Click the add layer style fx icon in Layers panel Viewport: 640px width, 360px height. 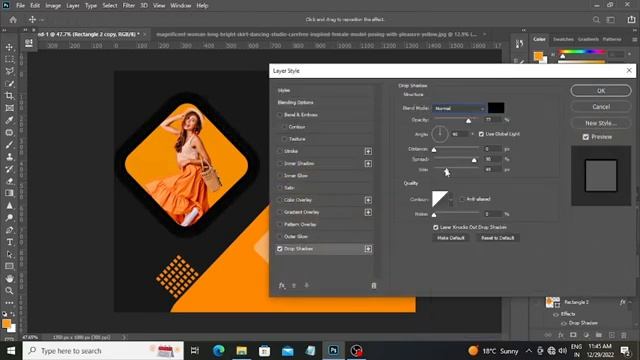click(x=561, y=335)
